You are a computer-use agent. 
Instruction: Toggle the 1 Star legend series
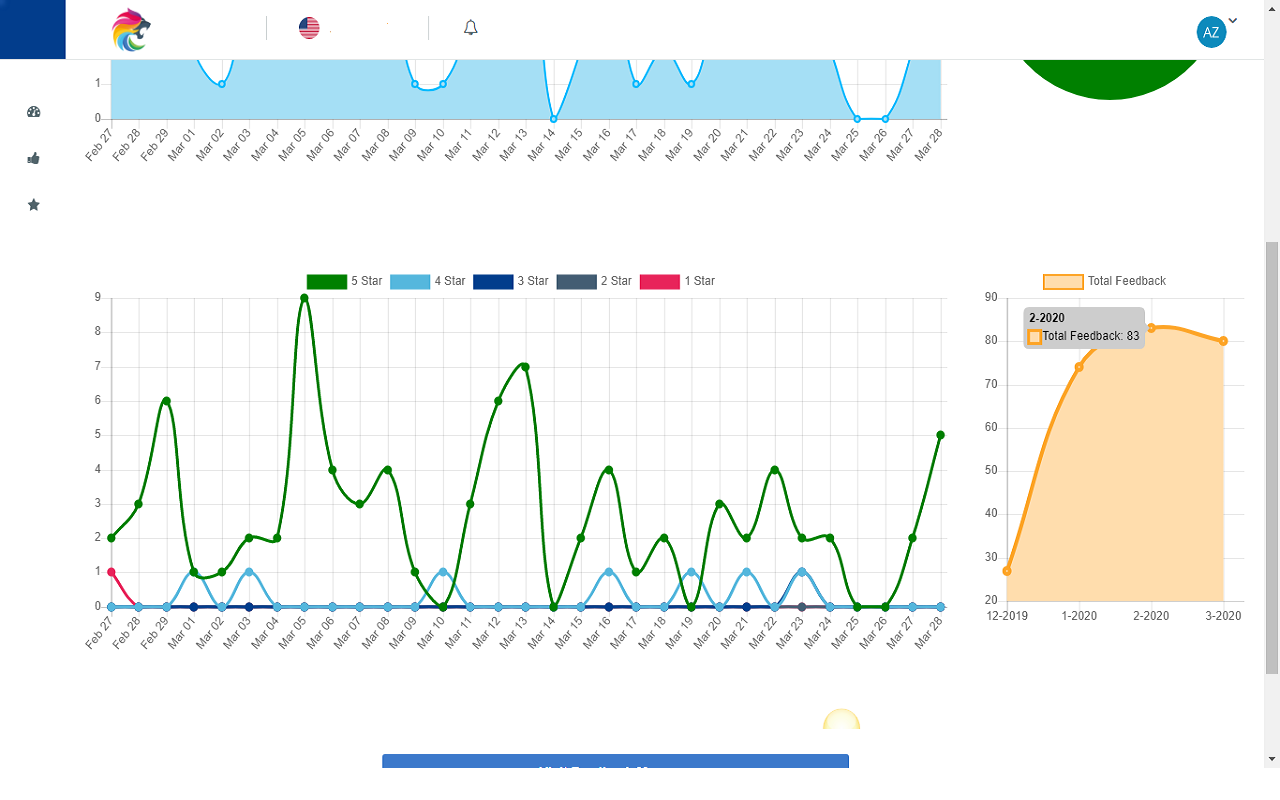(677, 281)
